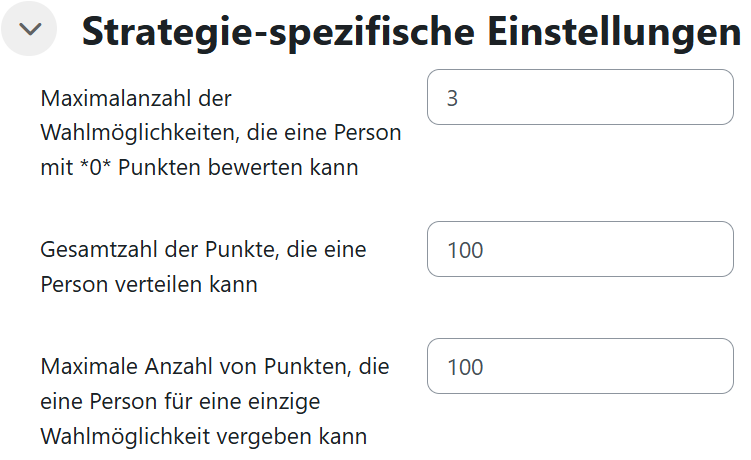
Task: Click the label 'Maximale Anzahl von Punkten'
Action: [x=214, y=367]
